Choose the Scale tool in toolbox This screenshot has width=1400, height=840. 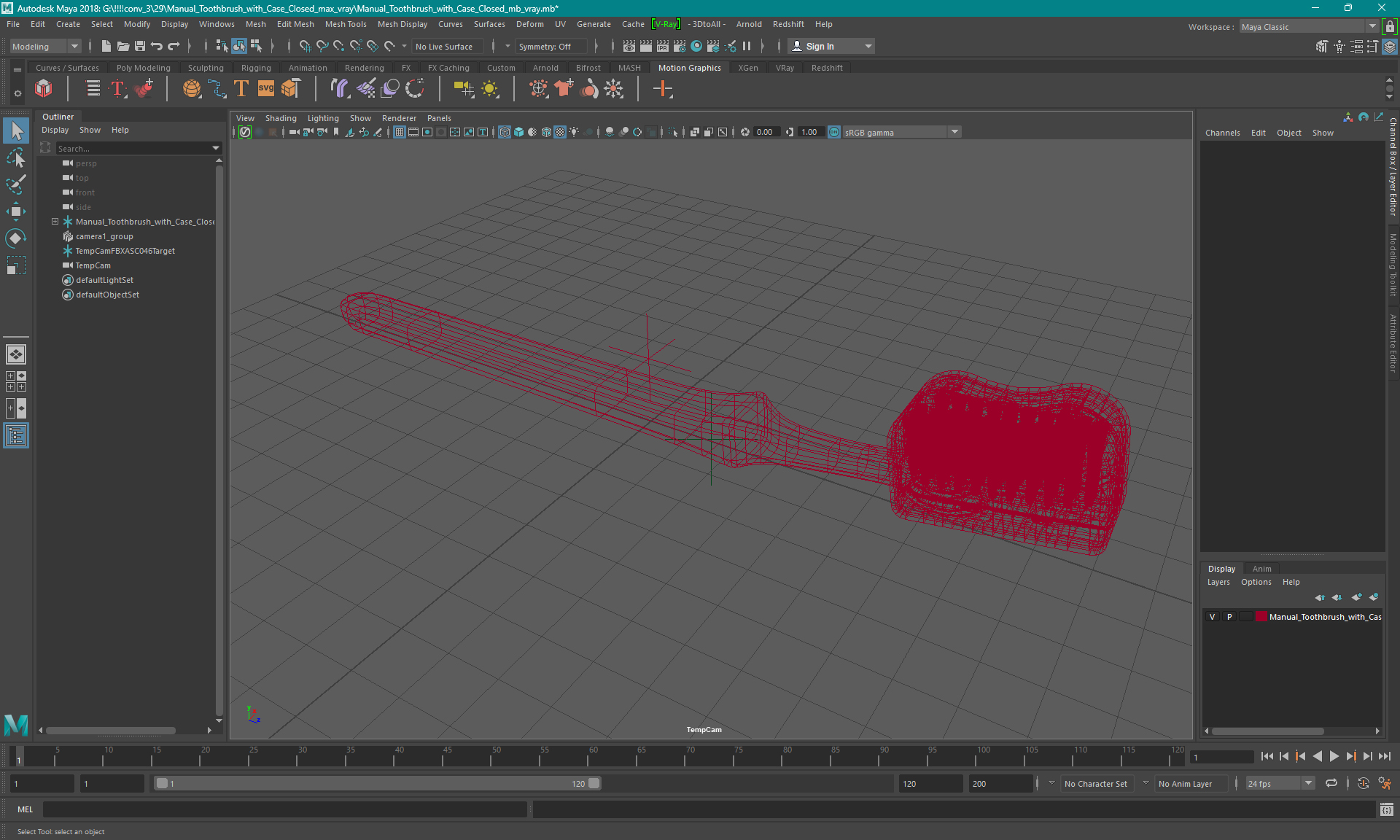point(16,265)
